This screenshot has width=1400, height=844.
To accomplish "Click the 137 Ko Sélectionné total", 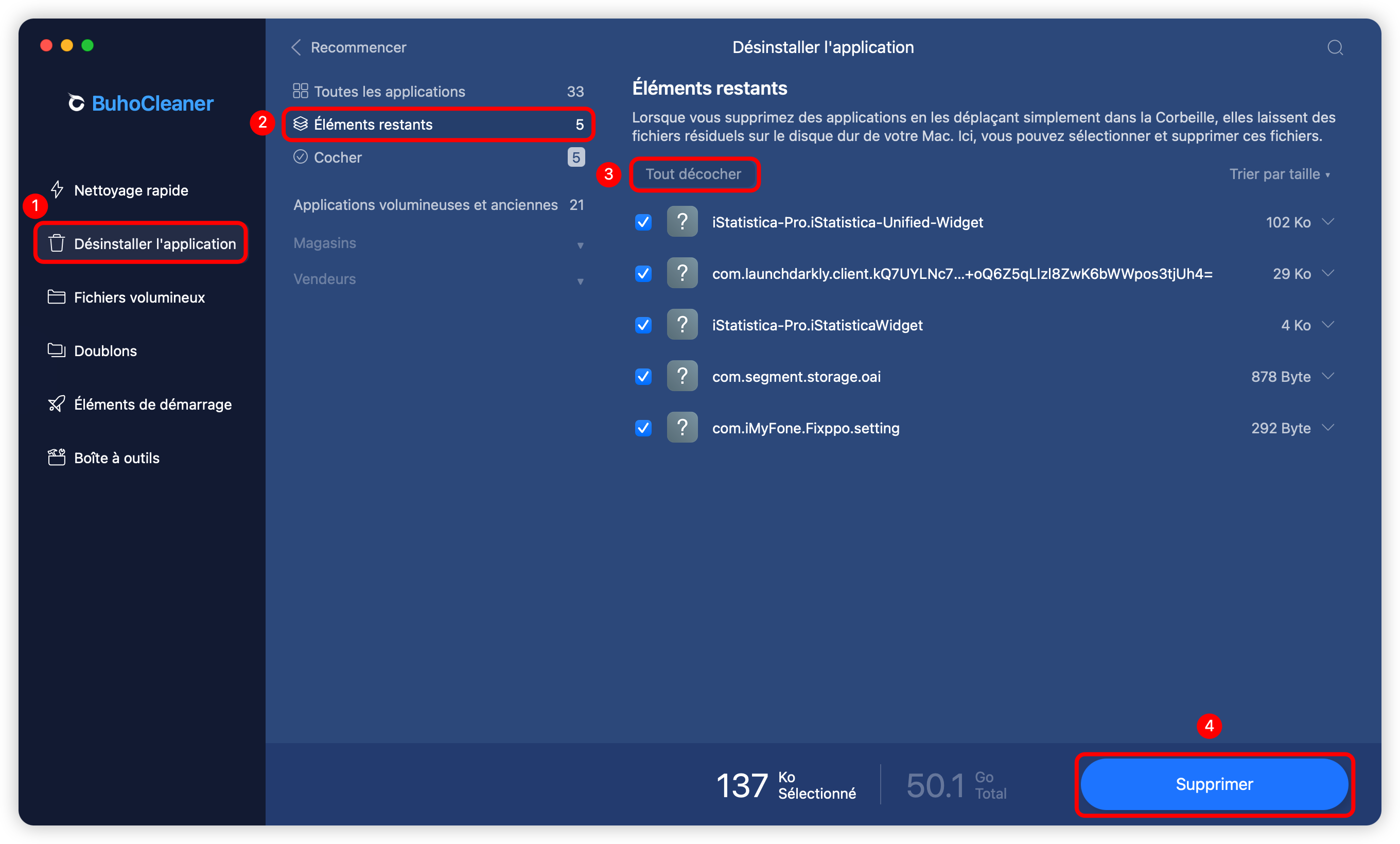I will click(x=786, y=784).
